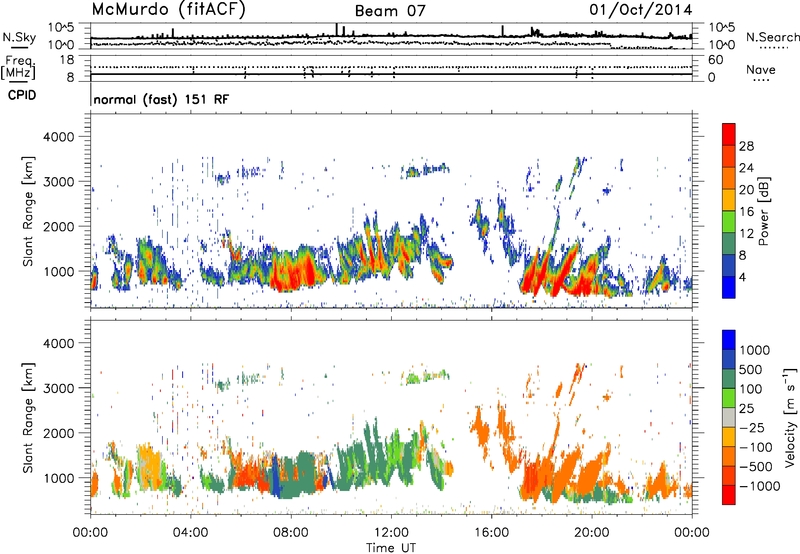Click the blue bottom of the power colorbar
Viewport: 800px width, 554px height.
[x=729, y=287]
